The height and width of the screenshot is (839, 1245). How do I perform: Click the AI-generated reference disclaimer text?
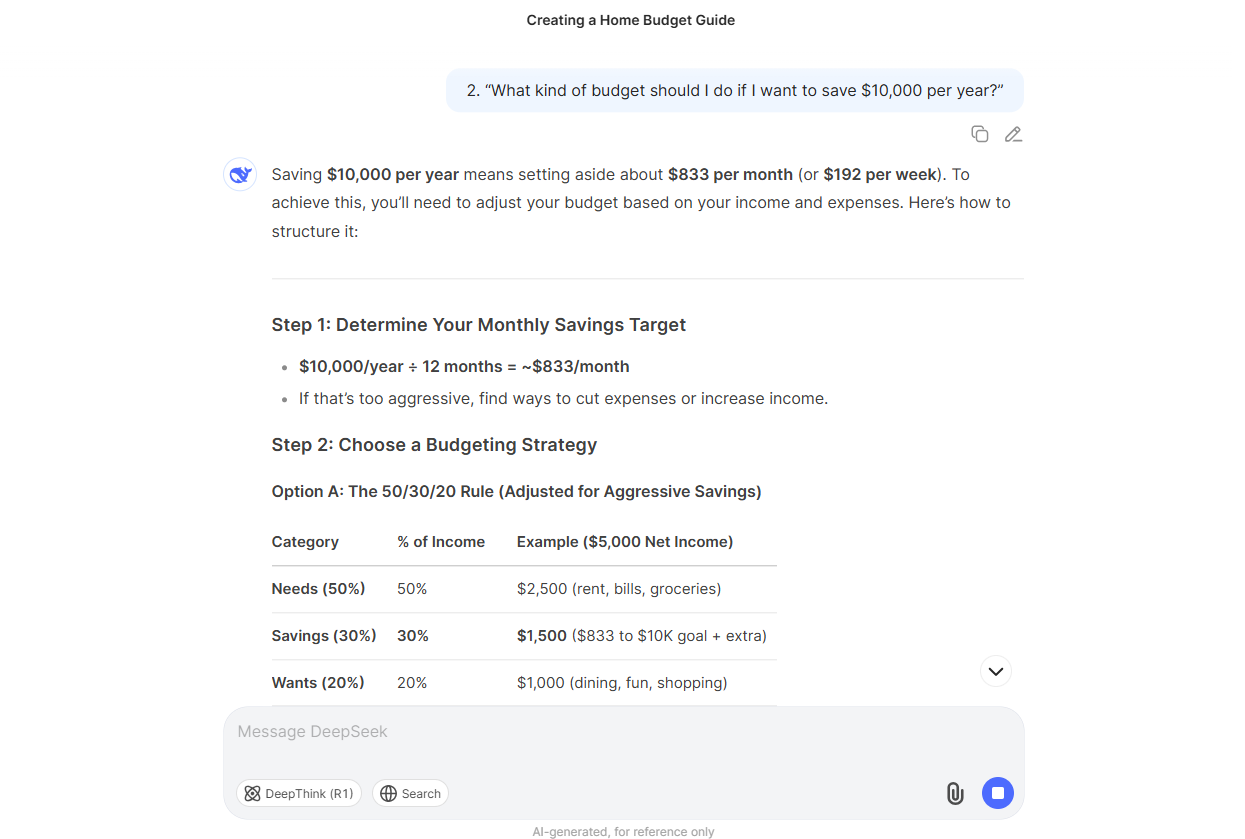[x=622, y=831]
